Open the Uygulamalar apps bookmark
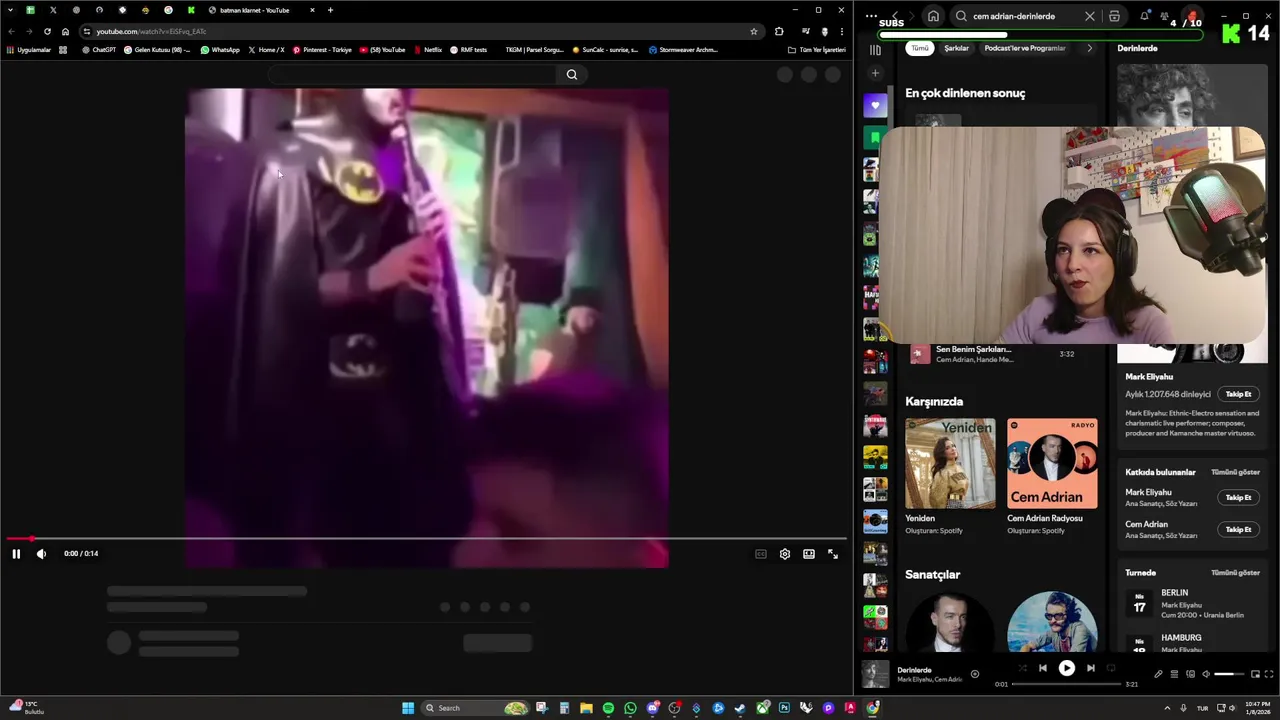This screenshot has height=720, width=1280. tap(29, 49)
